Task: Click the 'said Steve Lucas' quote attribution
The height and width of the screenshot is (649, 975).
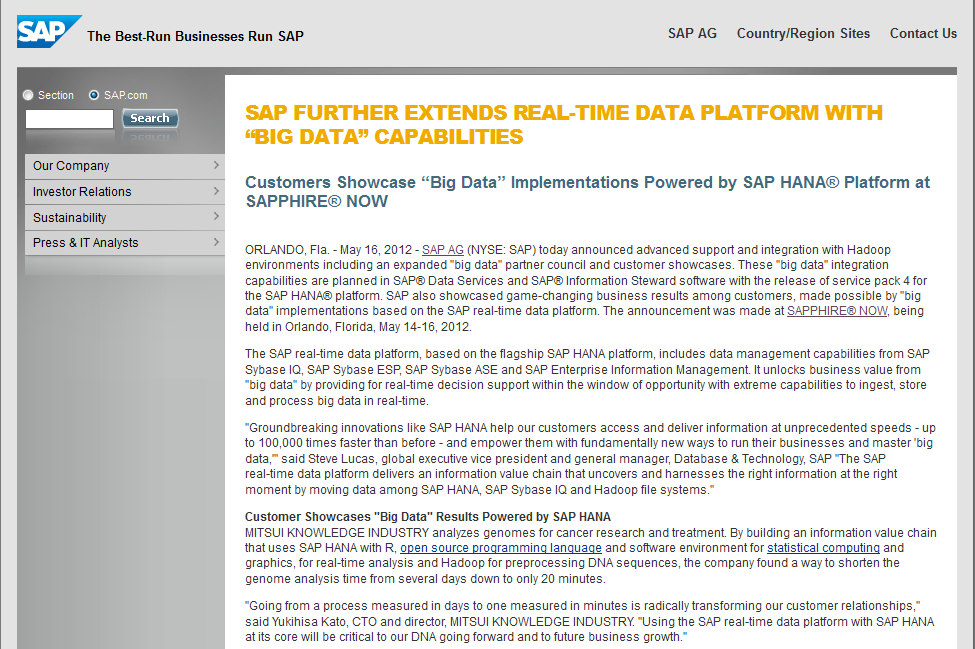Action: [330, 459]
